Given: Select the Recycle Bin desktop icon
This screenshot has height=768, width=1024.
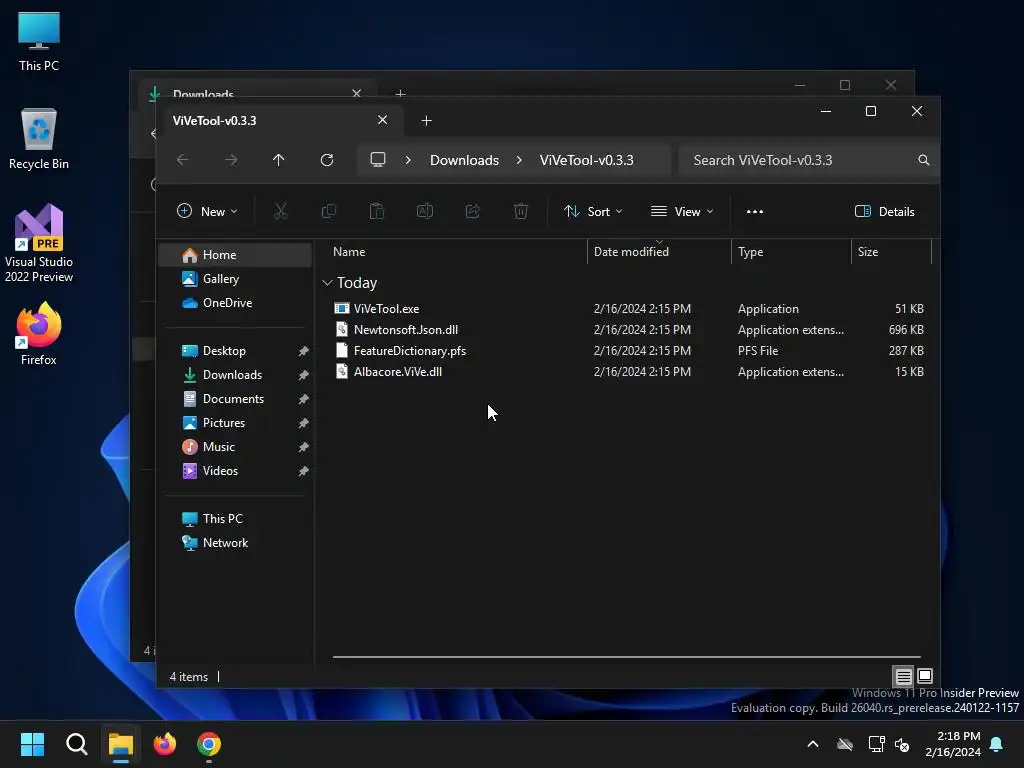Looking at the screenshot, I should pos(39,139).
